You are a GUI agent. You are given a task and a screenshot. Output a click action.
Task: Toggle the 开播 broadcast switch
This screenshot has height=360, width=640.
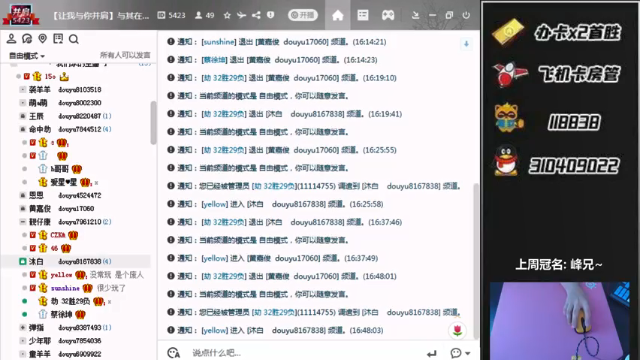point(303,16)
